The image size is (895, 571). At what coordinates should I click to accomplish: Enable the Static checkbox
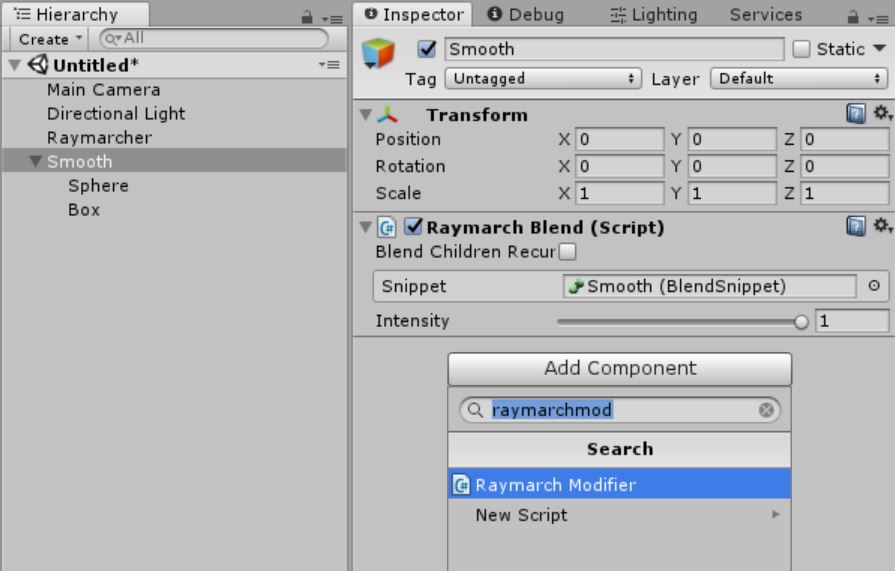point(801,49)
